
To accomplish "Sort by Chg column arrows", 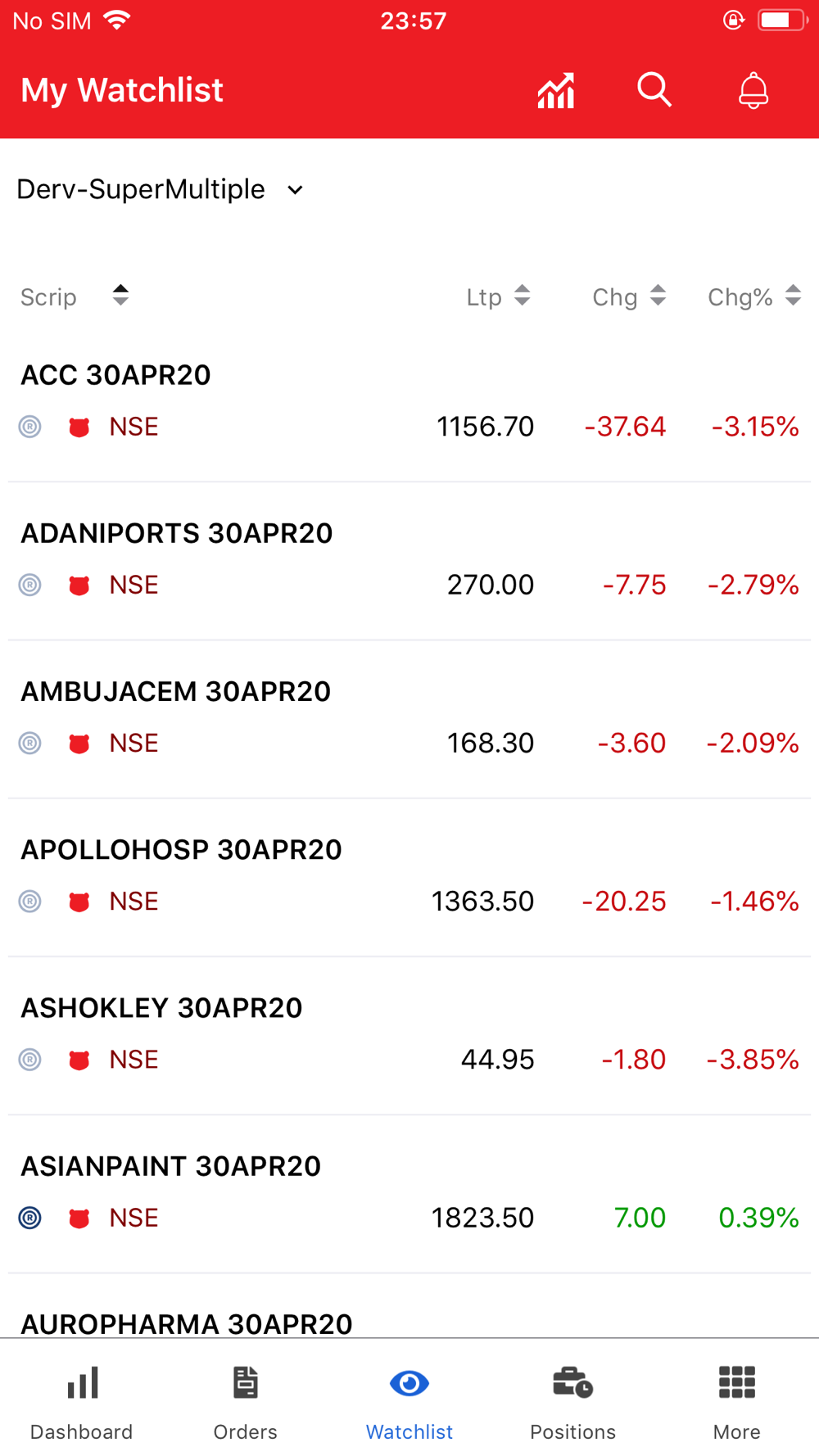I will 658,296.
